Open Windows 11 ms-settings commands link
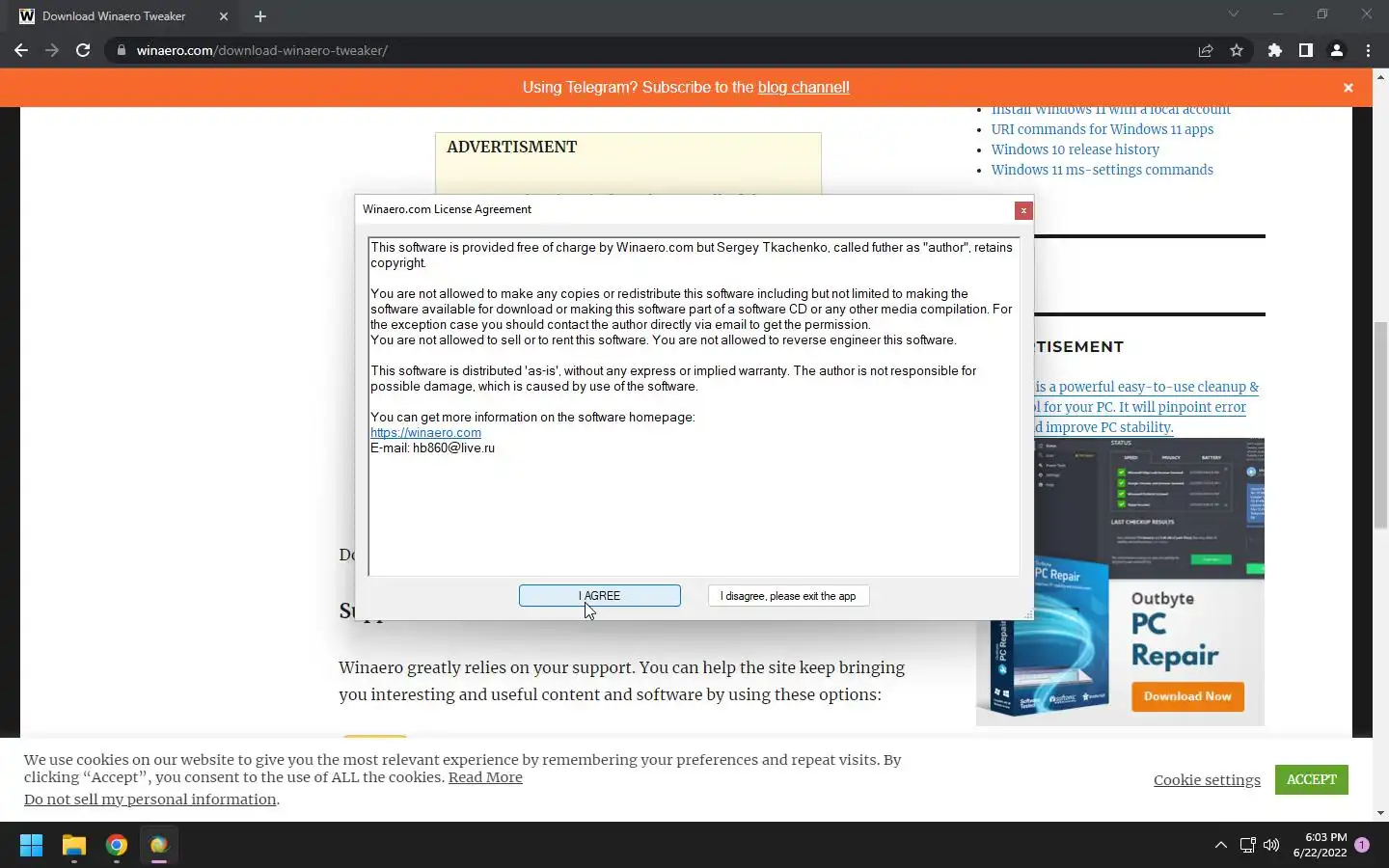The image size is (1389, 868). point(1103,170)
